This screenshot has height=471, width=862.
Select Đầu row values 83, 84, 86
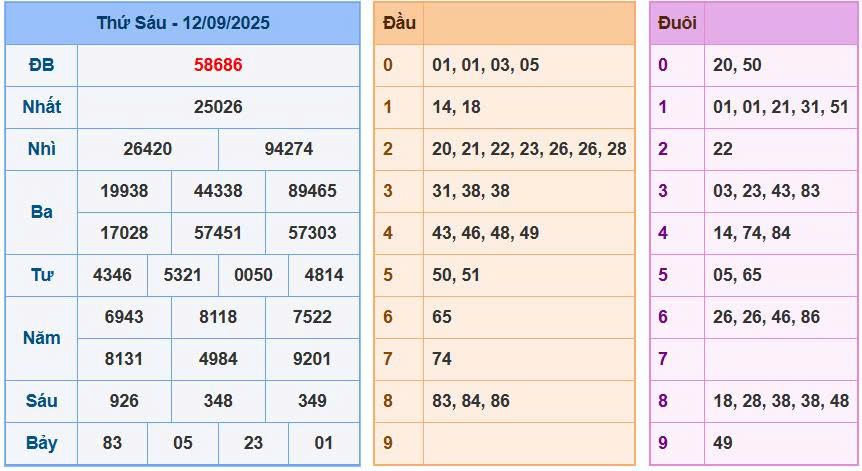coord(471,401)
